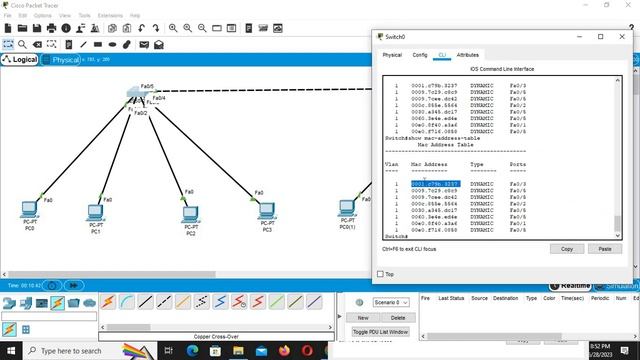Click the Print icon in toolbar
The height and width of the screenshot is (360, 640).
coord(51,28)
